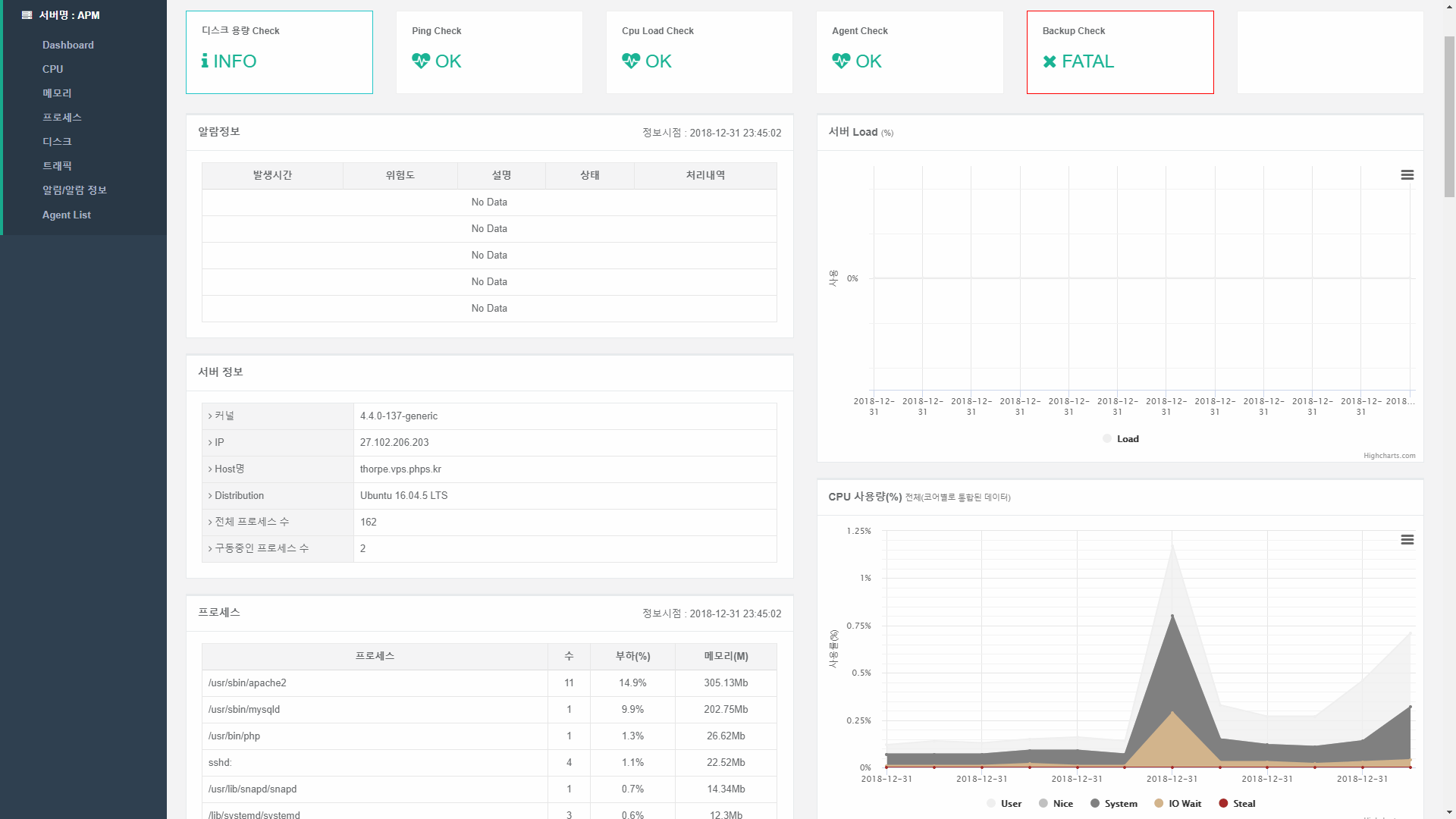Go to Agent List in sidebar
Viewport: 1456px width, 819px height.
67,215
